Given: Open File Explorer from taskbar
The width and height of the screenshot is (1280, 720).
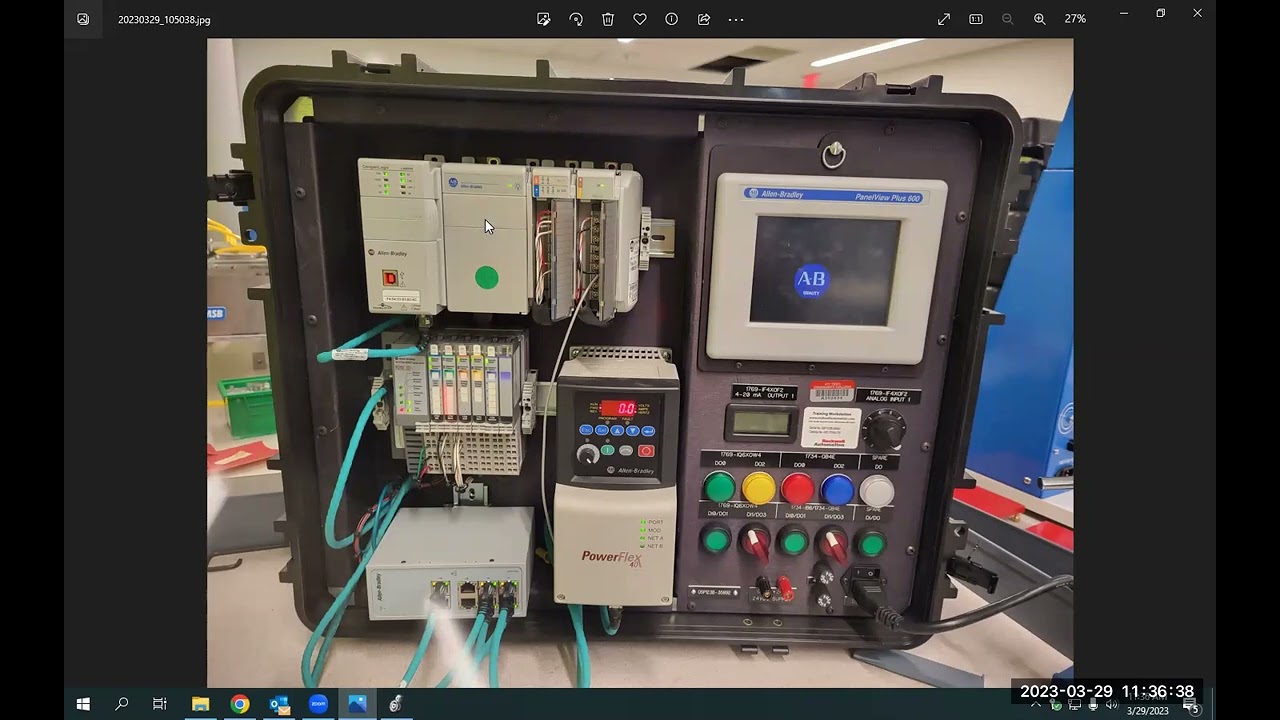Looking at the screenshot, I should tap(200, 704).
